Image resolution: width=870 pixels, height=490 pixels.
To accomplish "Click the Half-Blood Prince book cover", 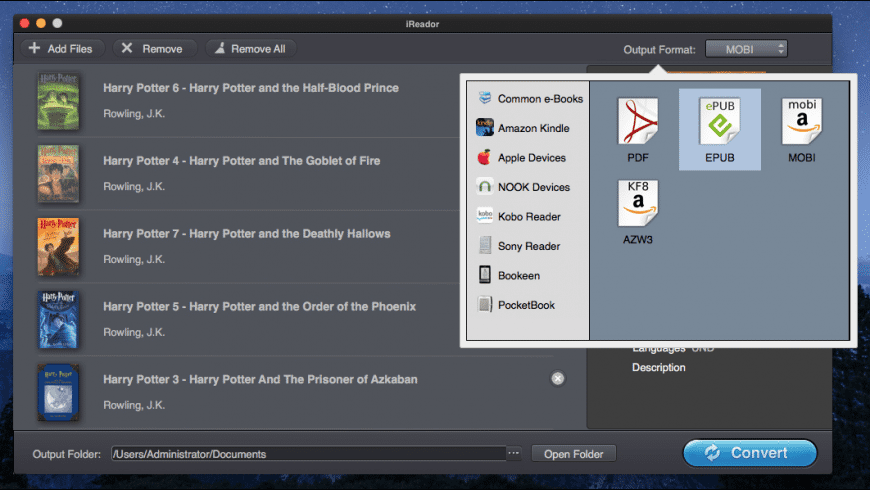I will 58,101.
